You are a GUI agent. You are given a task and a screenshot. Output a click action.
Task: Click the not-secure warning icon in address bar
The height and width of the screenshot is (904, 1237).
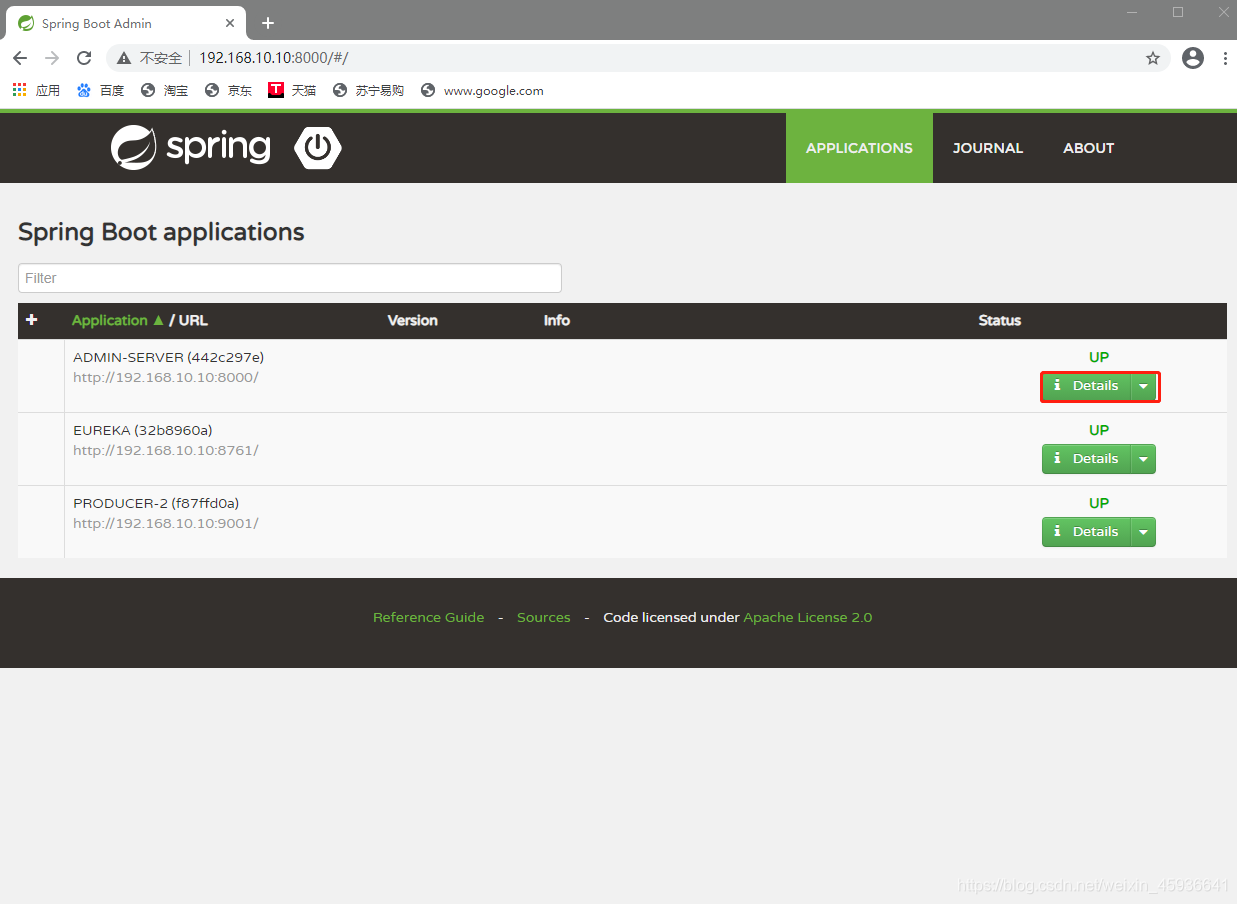(x=124, y=58)
